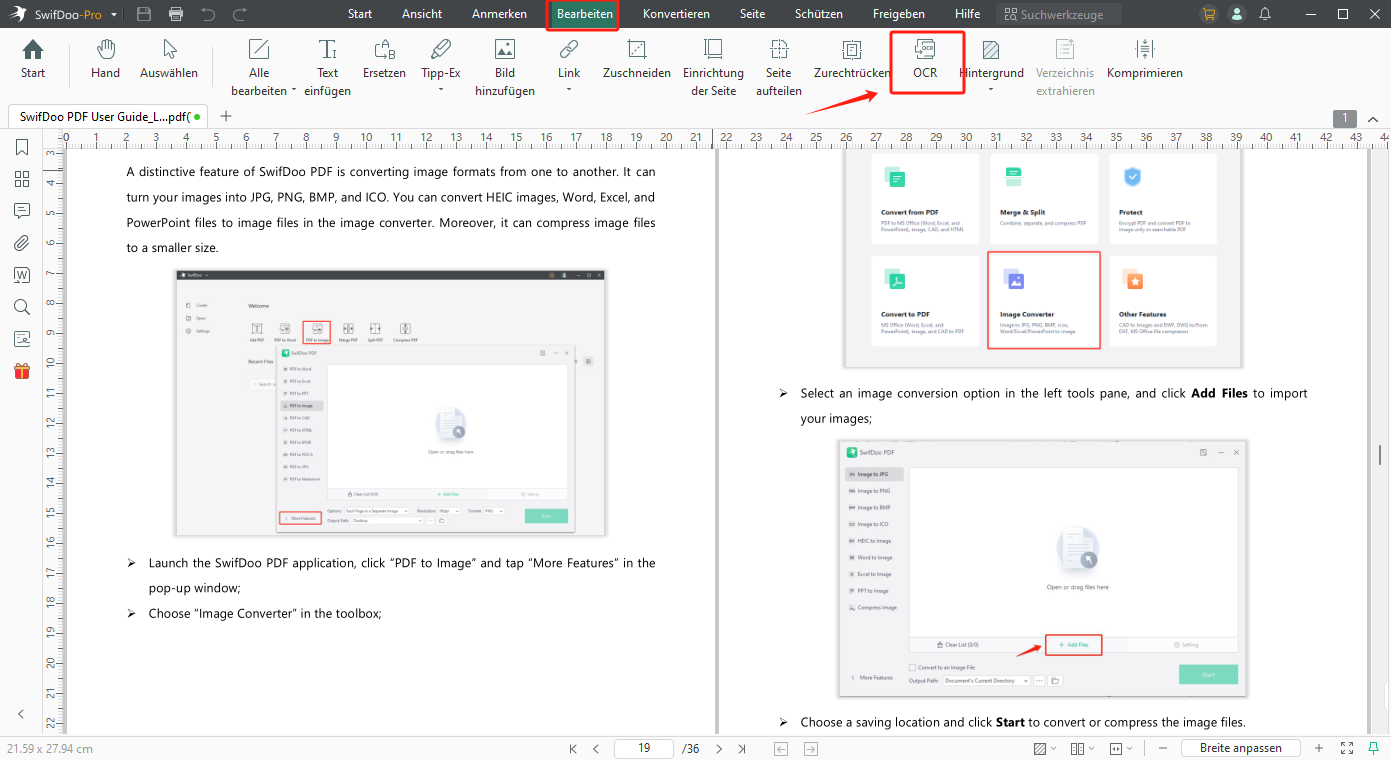This screenshot has height=760, width=1391.
Task: Go to next view with boxed right arrow
Action: pyautogui.click(x=811, y=748)
